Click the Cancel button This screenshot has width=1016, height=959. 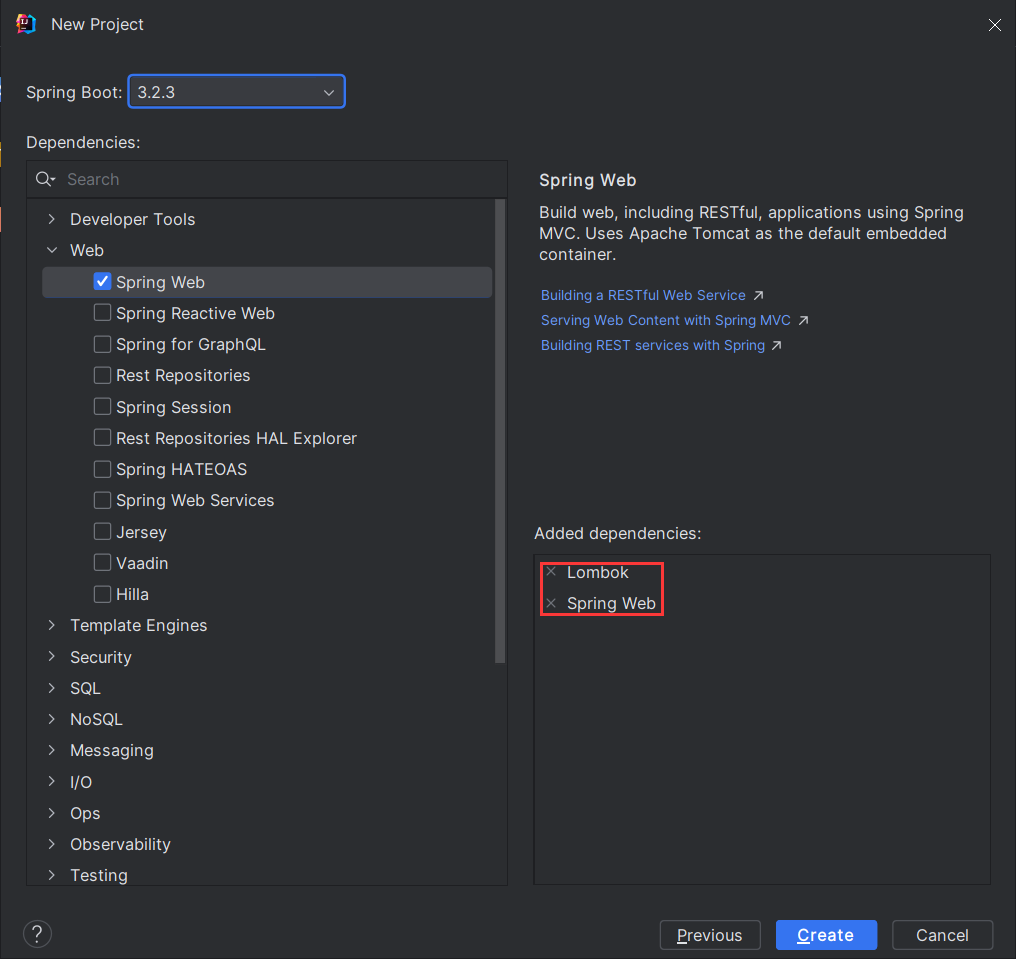tap(942, 935)
